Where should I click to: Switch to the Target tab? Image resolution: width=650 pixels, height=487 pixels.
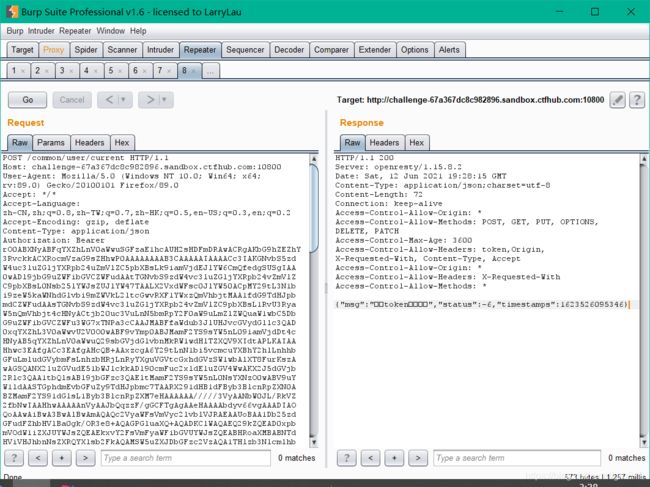(22, 50)
